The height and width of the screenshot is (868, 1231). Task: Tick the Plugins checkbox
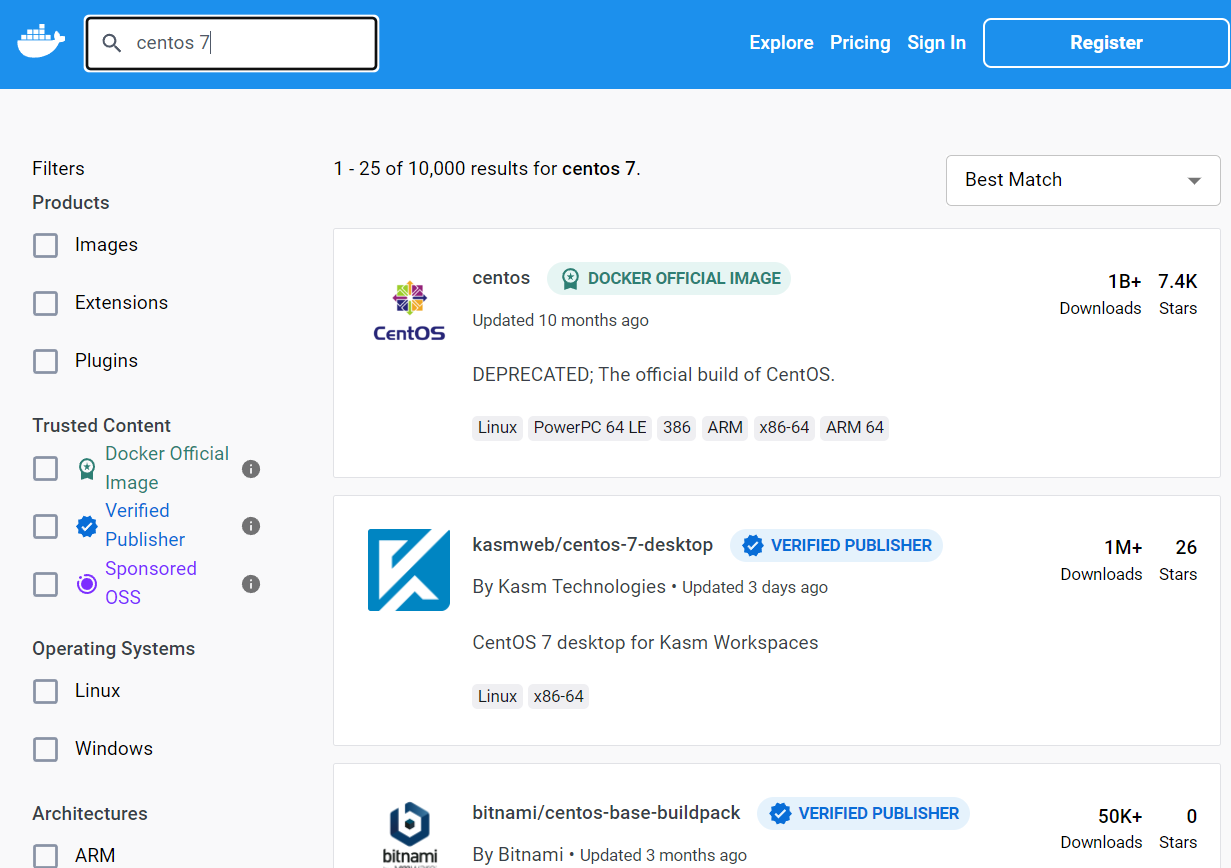click(46, 361)
